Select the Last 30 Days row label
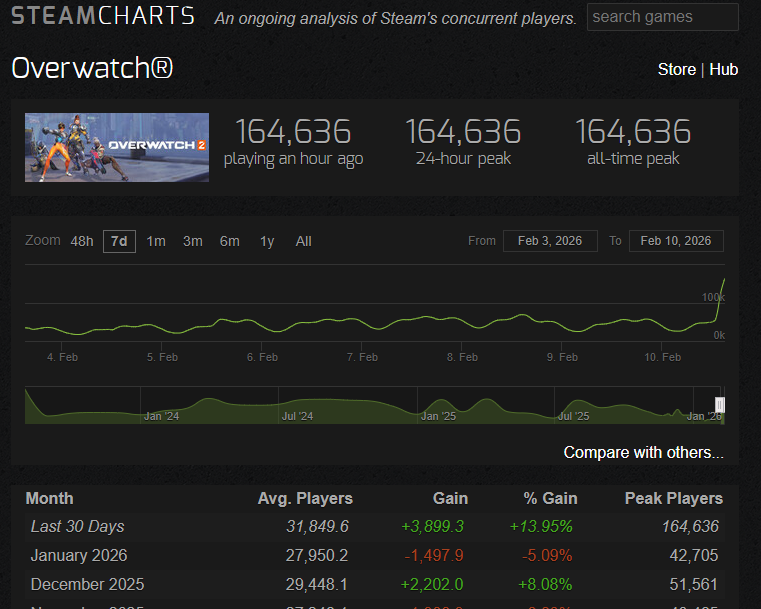 [78, 527]
